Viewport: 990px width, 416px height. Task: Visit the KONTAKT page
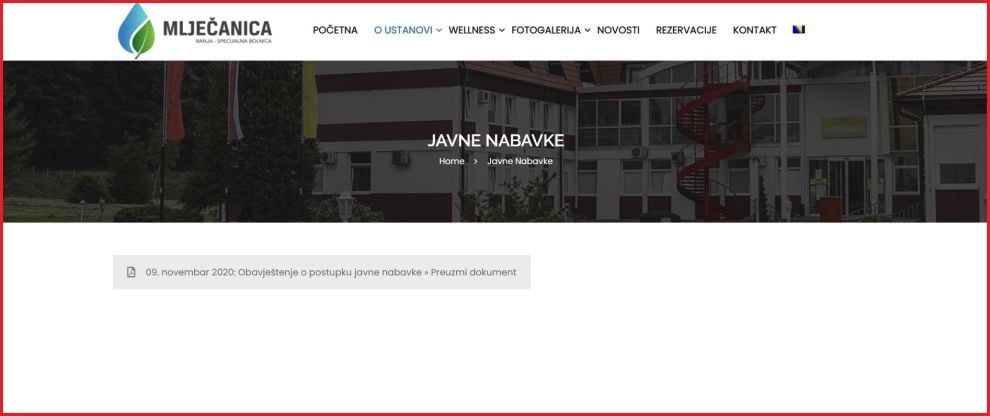tap(754, 30)
